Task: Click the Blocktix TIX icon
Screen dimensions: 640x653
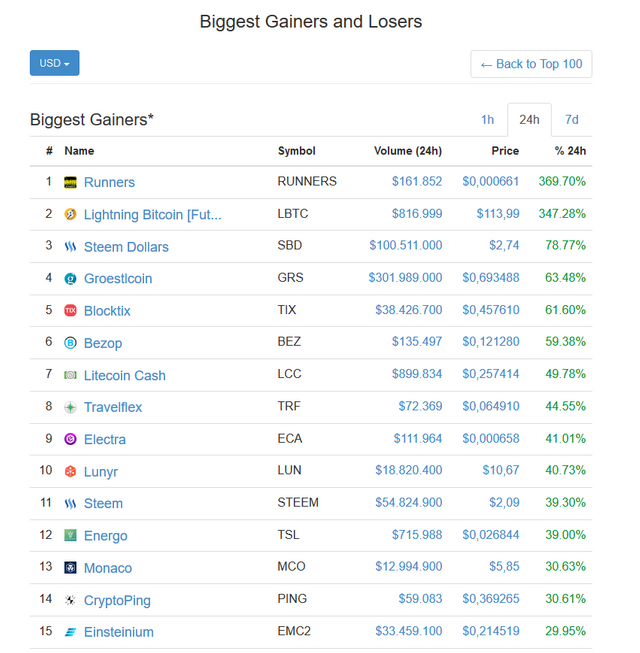Action: [x=70, y=311]
